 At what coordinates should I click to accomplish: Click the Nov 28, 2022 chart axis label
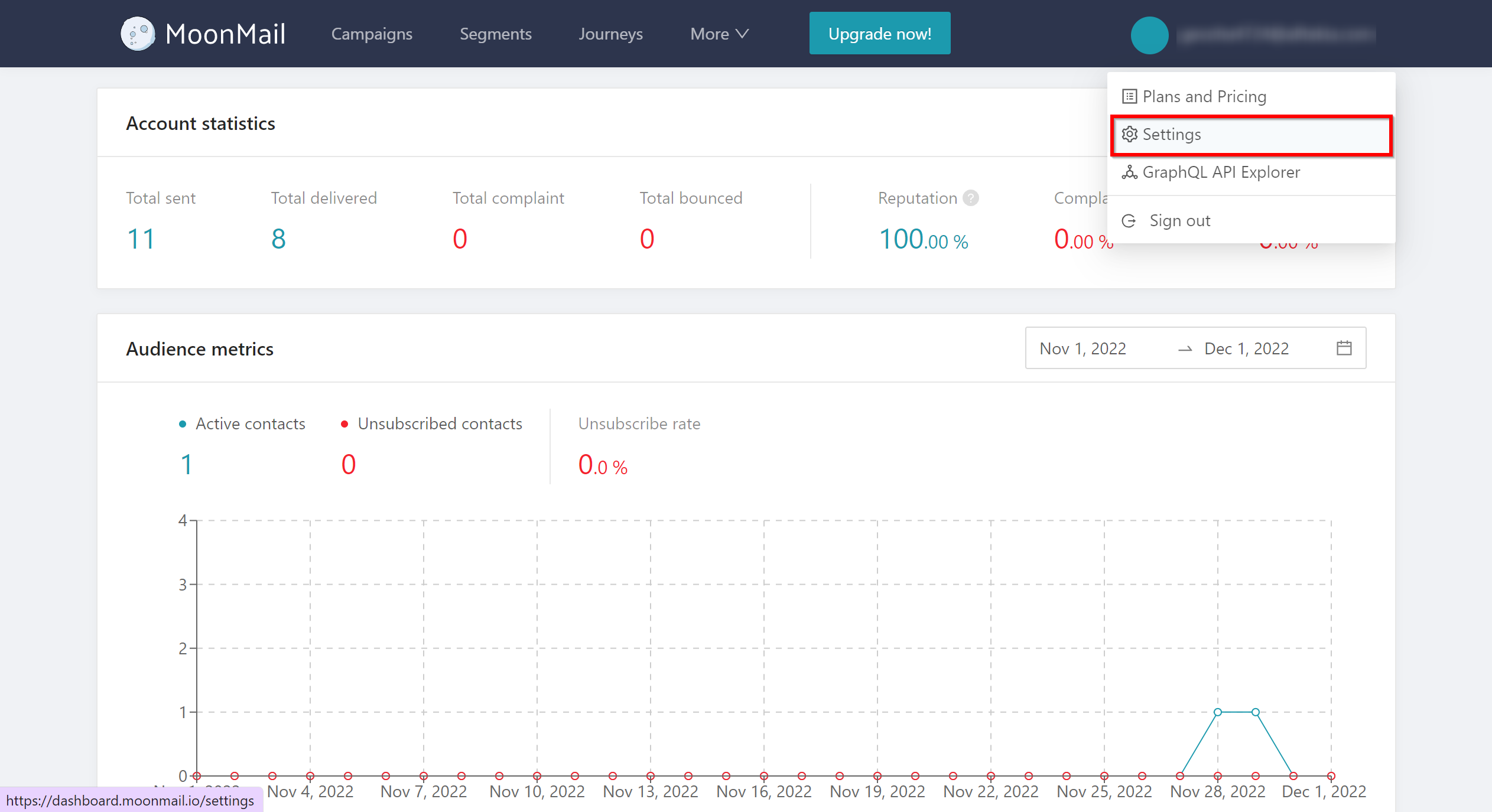click(x=1218, y=791)
